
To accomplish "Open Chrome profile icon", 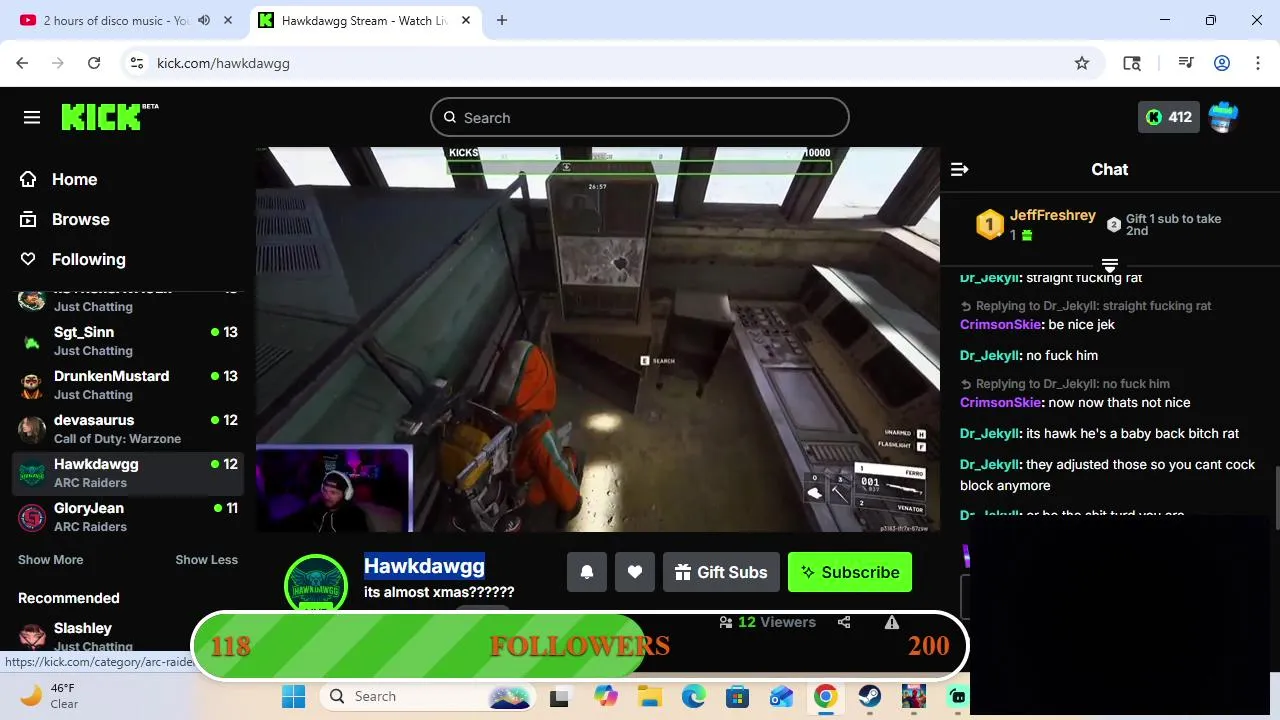I will click(1222, 63).
